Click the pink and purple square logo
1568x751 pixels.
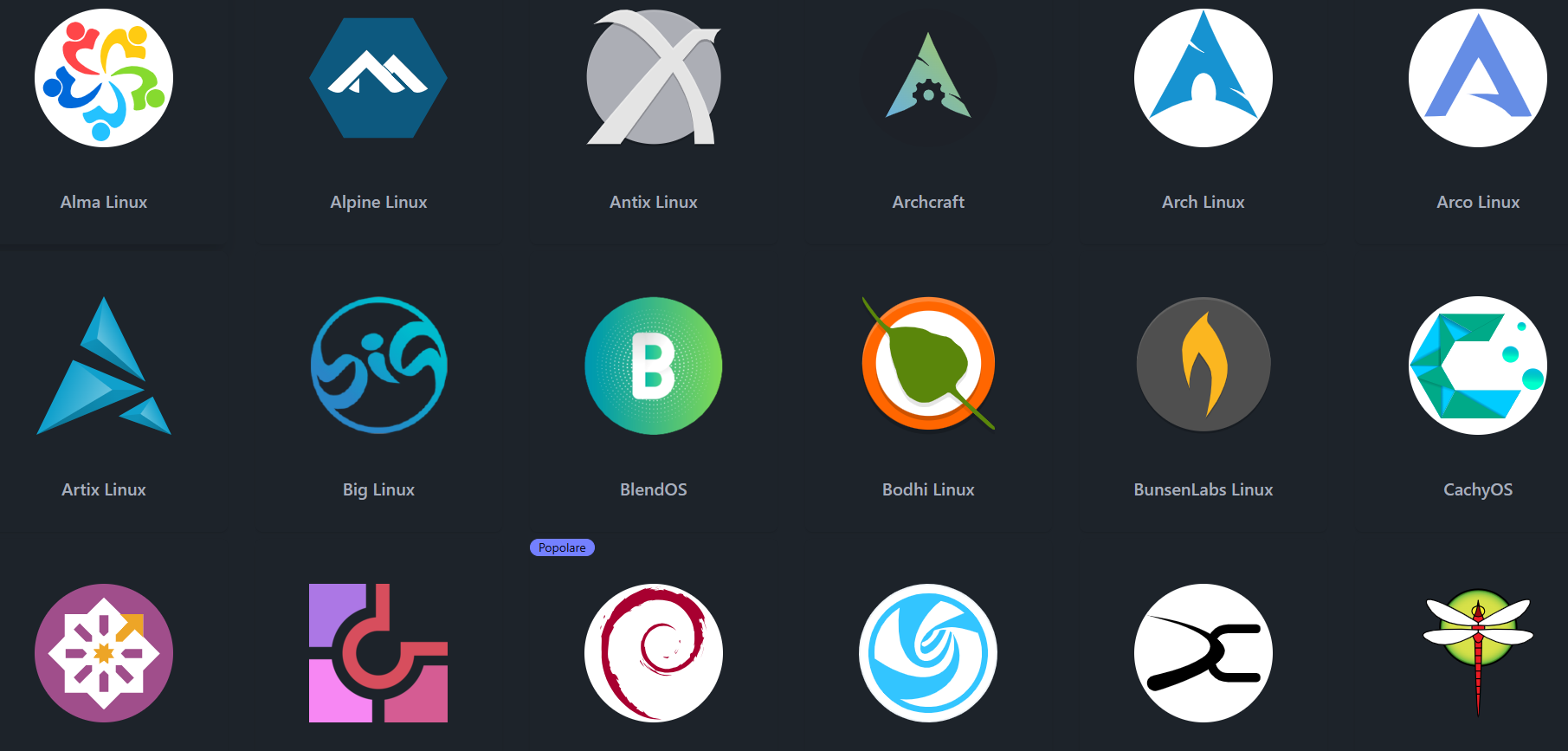pyautogui.click(x=378, y=653)
